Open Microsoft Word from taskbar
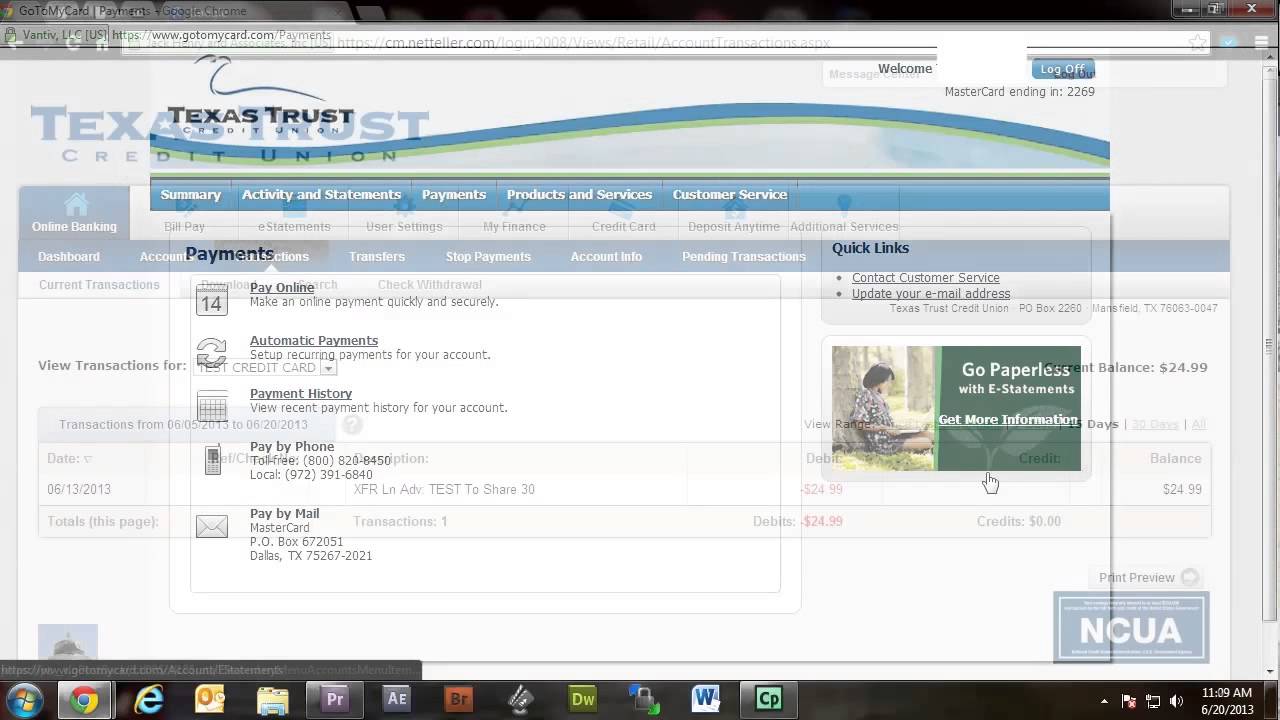 (x=706, y=699)
